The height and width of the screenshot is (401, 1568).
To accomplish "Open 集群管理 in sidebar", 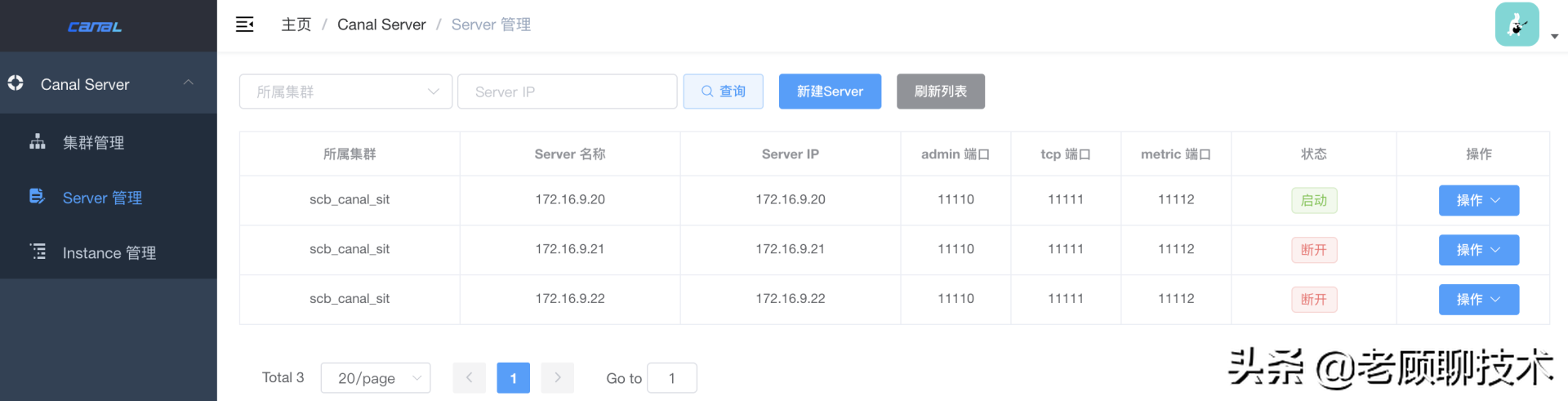I will [109, 142].
